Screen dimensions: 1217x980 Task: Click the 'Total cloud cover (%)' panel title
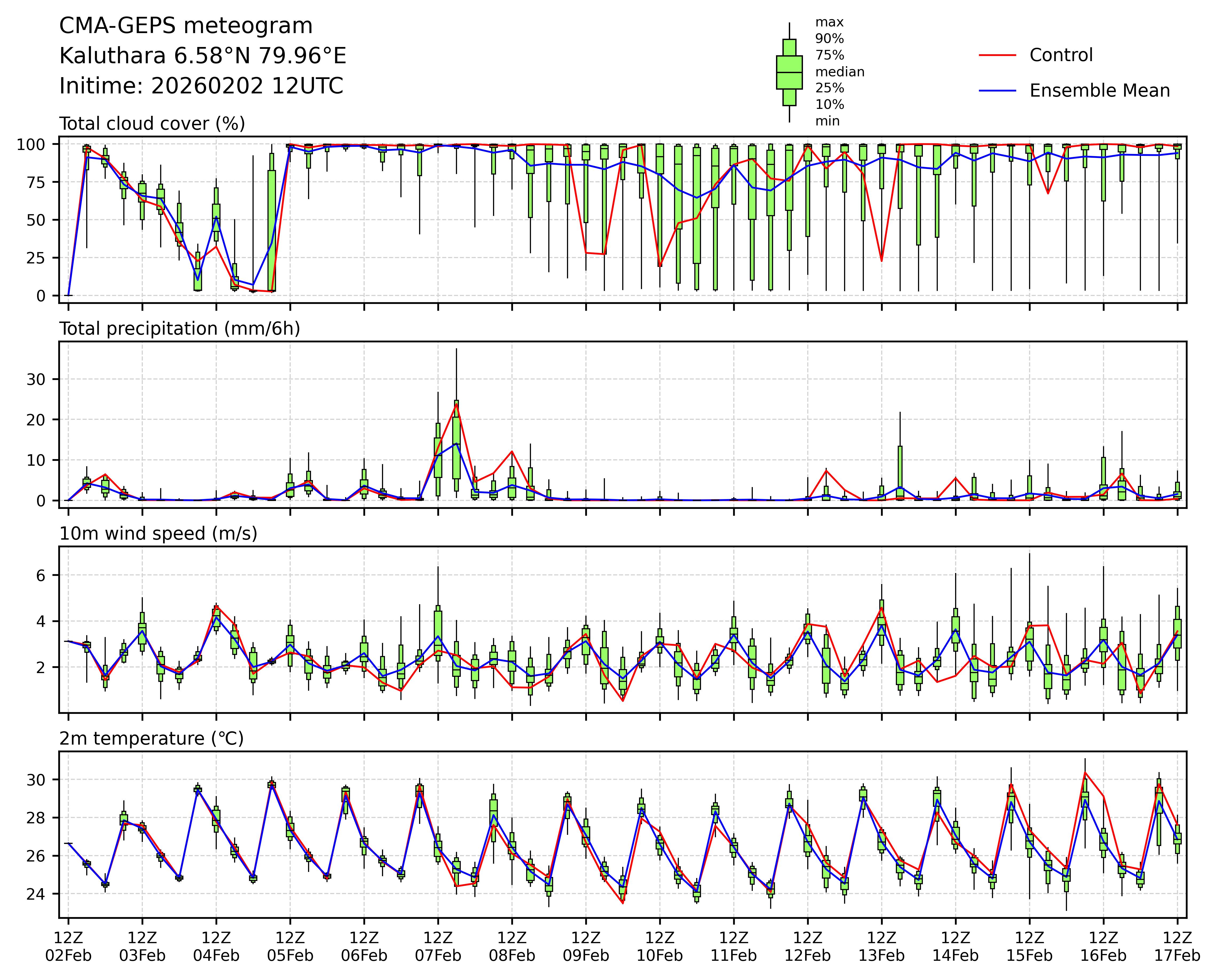pyautogui.click(x=152, y=124)
